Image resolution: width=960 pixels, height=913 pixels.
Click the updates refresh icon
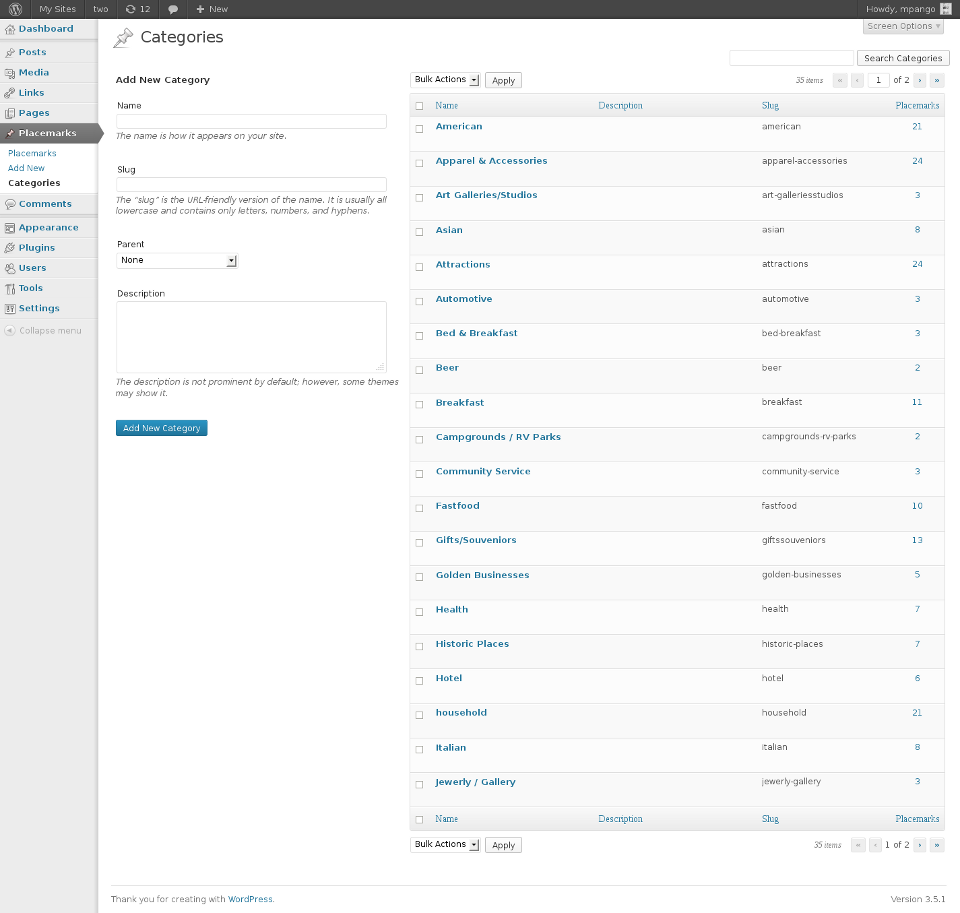pyautogui.click(x=130, y=9)
